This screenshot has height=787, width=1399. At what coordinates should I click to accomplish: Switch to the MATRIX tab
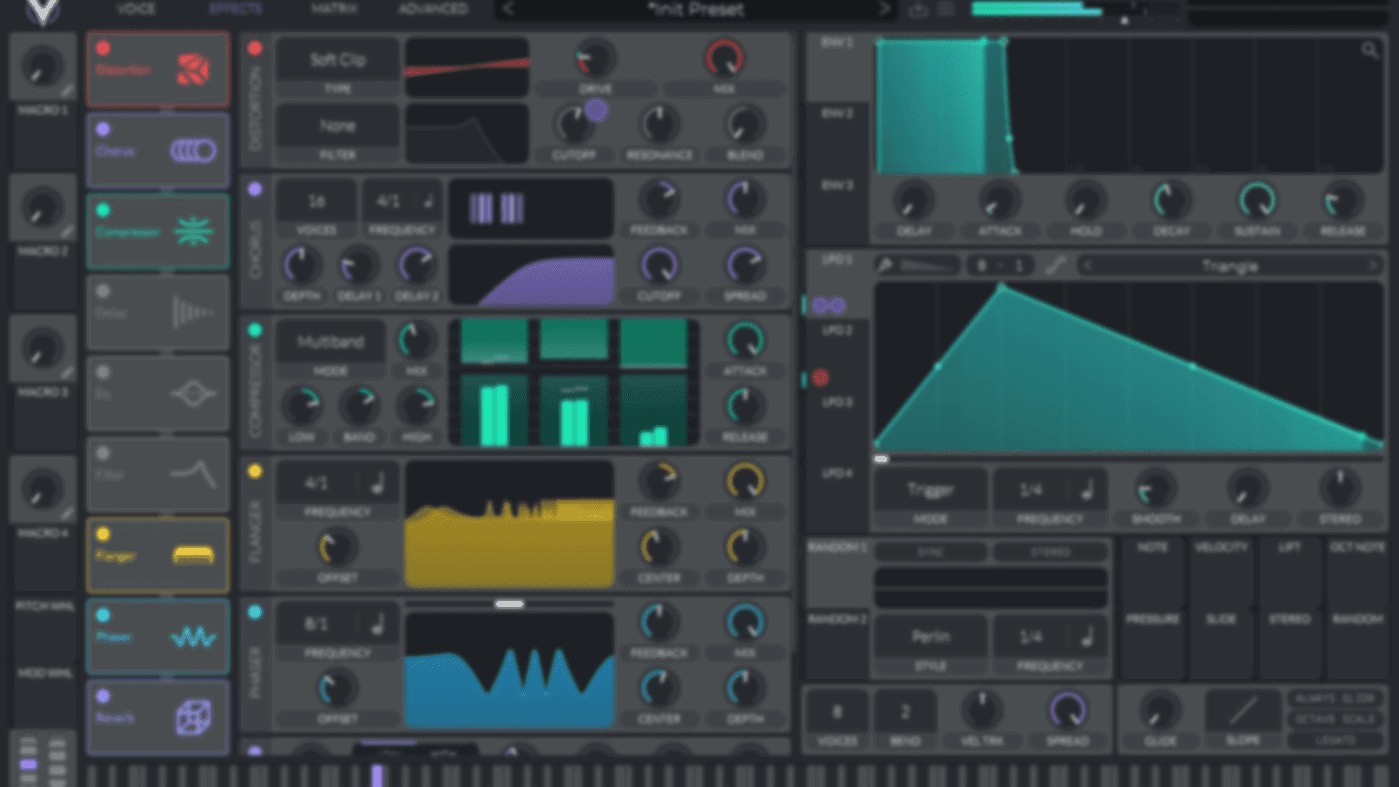pos(334,9)
